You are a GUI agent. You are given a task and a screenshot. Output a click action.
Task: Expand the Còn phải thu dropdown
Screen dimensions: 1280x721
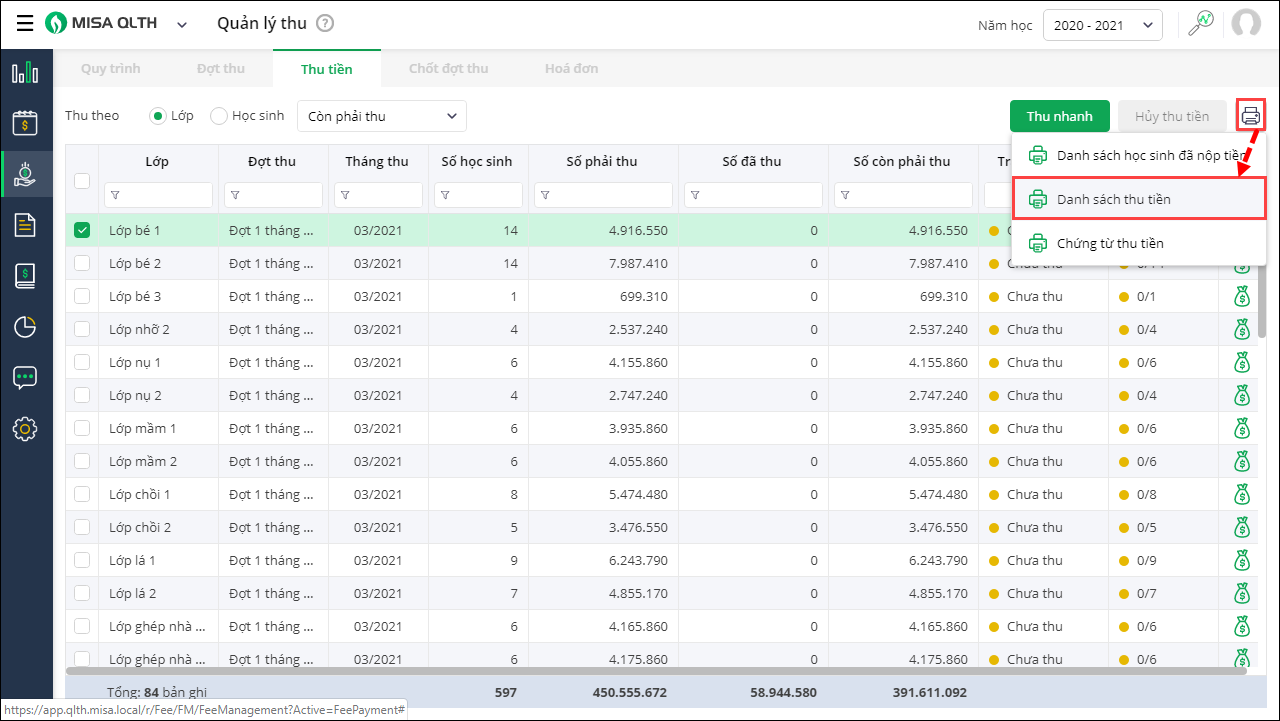pyautogui.click(x=382, y=116)
